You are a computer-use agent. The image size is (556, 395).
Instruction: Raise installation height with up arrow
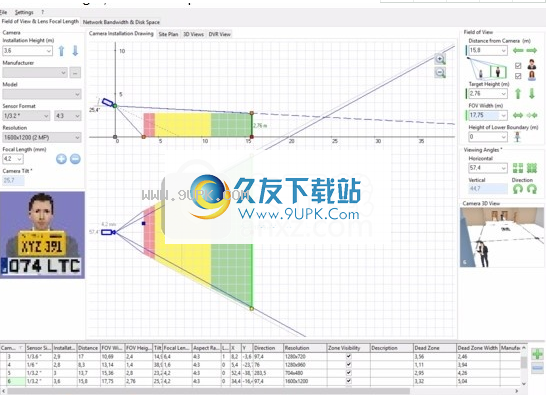click(x=61, y=51)
